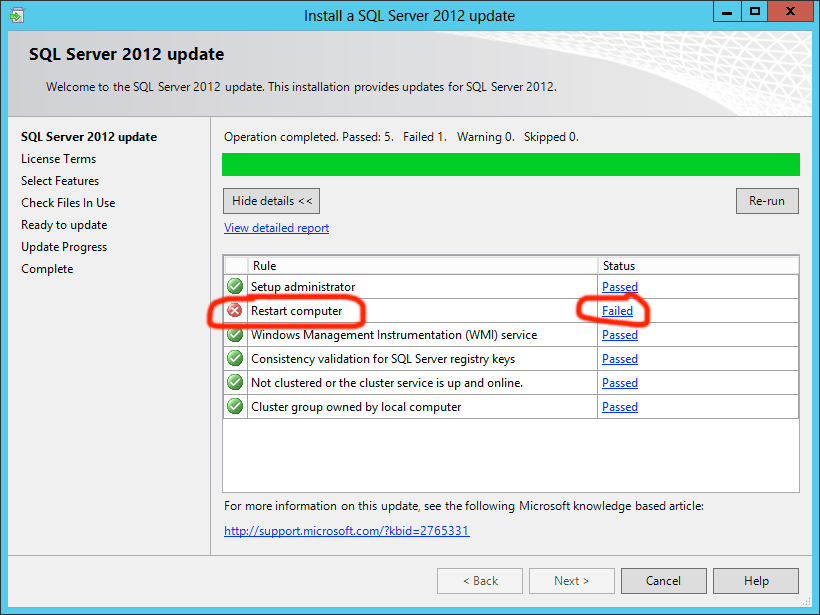
Task: Click the green check icon beside Setup administrator
Action: pyautogui.click(x=234, y=287)
